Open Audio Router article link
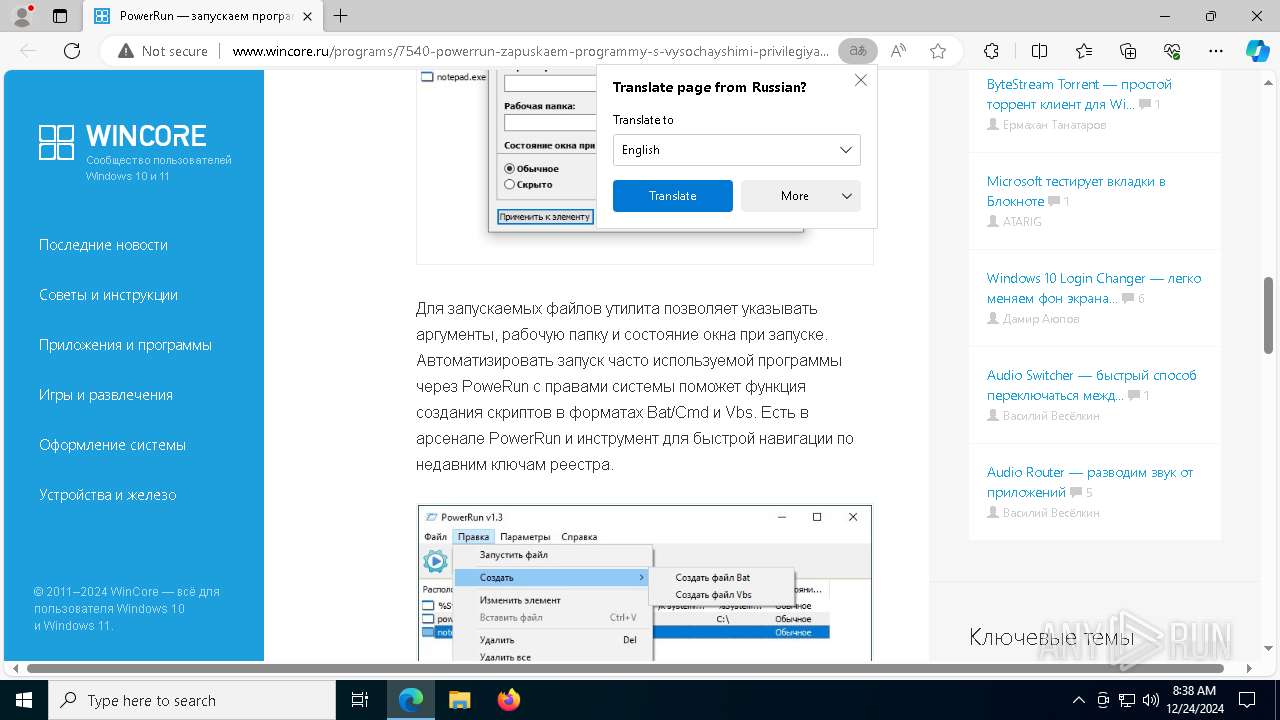1280x720 pixels. pos(1090,482)
